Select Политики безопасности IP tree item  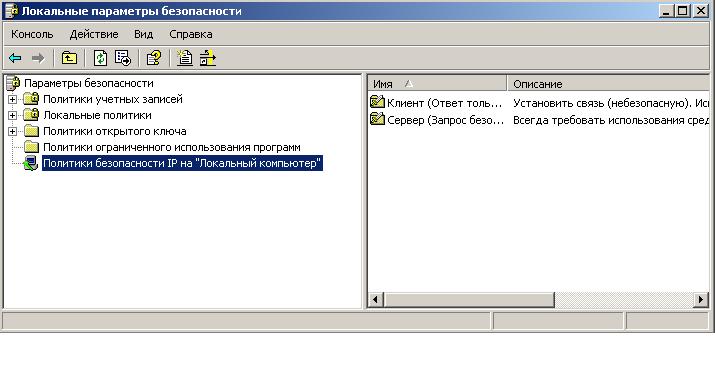click(182, 163)
